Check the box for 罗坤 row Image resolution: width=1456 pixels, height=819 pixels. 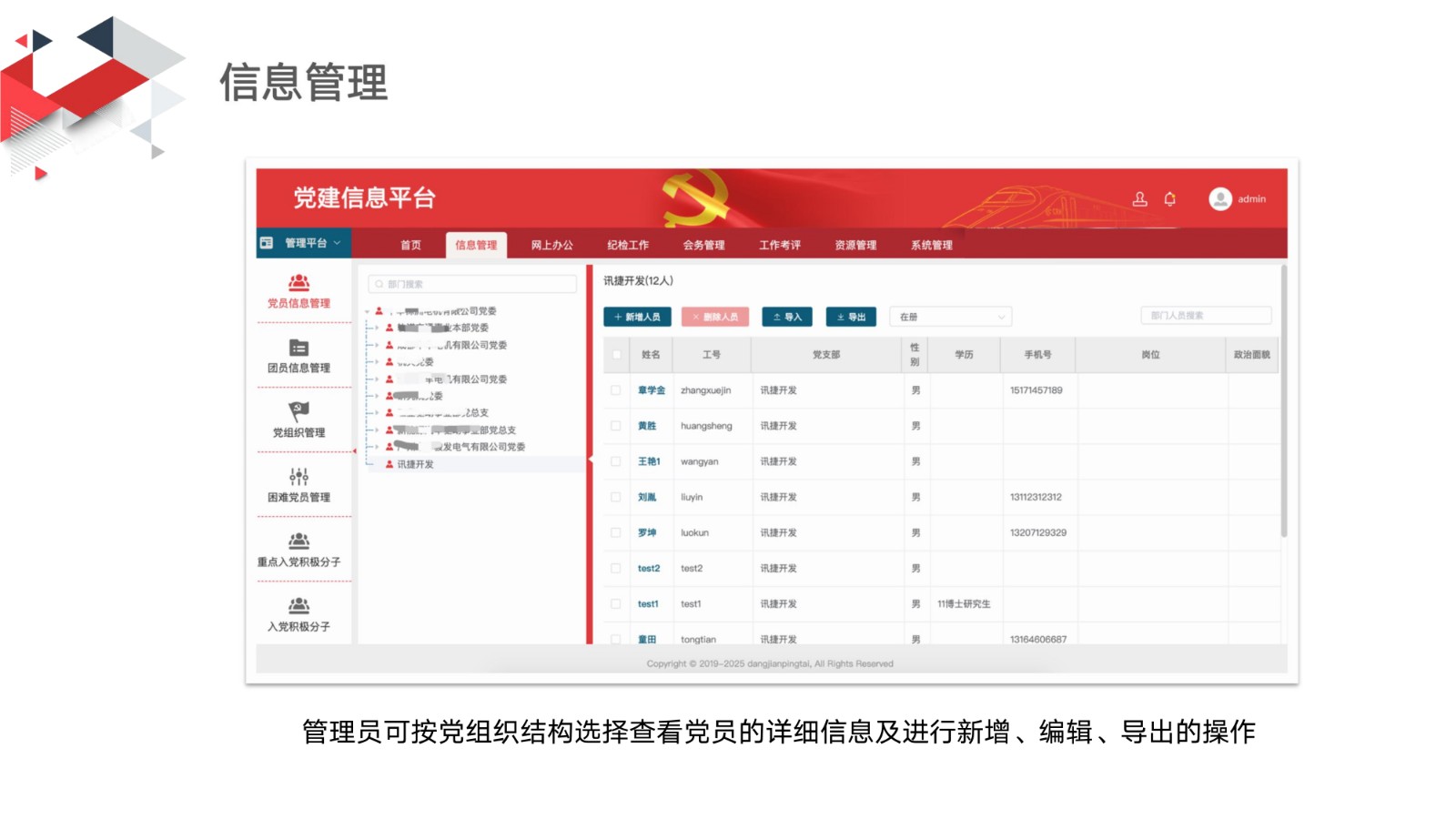[616, 532]
